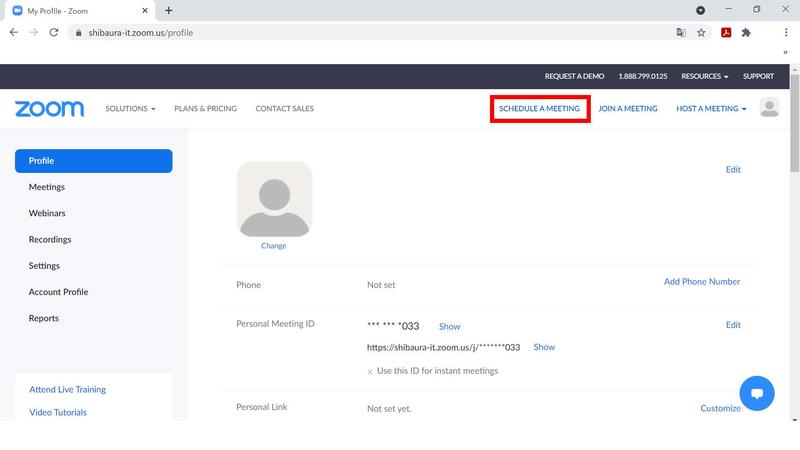This screenshot has height=450, width=800.
Task: Open a new browser tab with the plus icon
Action: point(168,10)
